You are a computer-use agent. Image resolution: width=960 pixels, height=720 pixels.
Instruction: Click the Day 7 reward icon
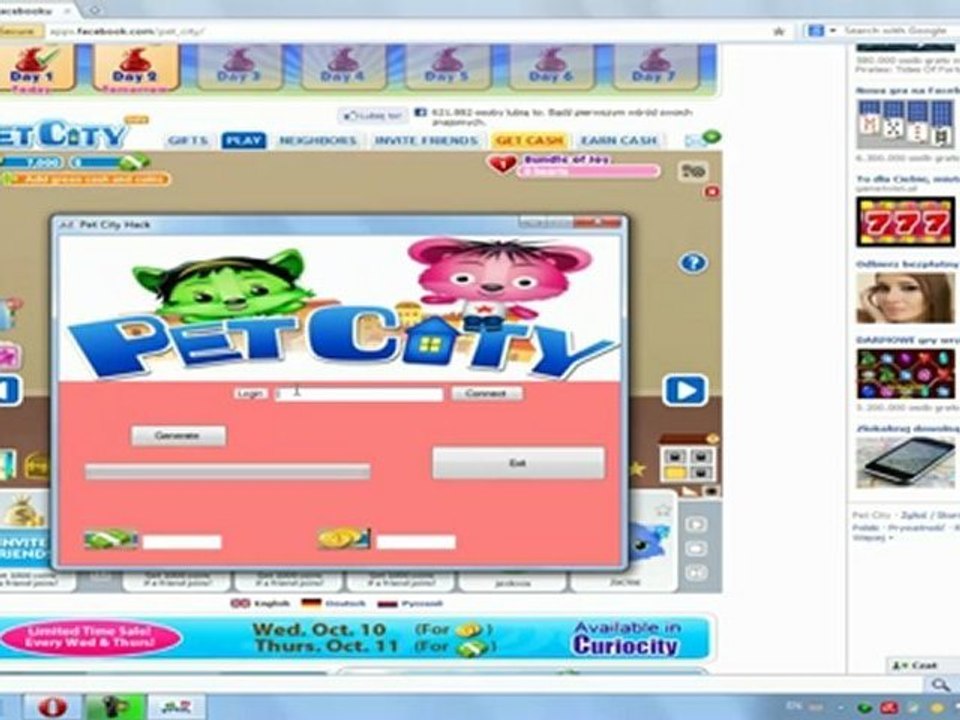654,67
